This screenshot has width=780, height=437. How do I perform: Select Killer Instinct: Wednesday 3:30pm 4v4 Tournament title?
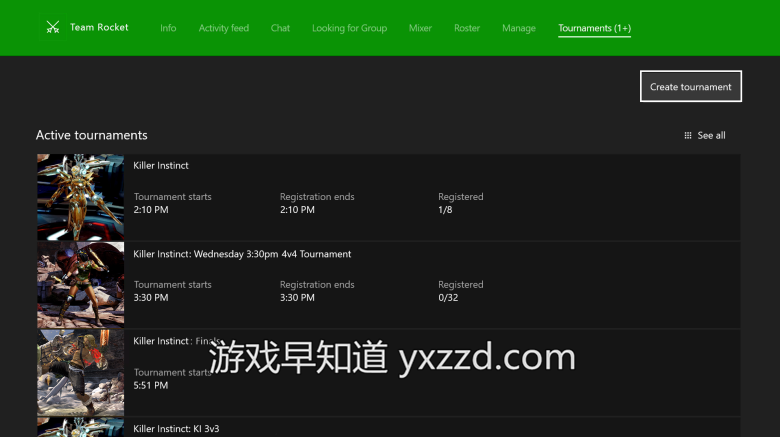pos(242,254)
